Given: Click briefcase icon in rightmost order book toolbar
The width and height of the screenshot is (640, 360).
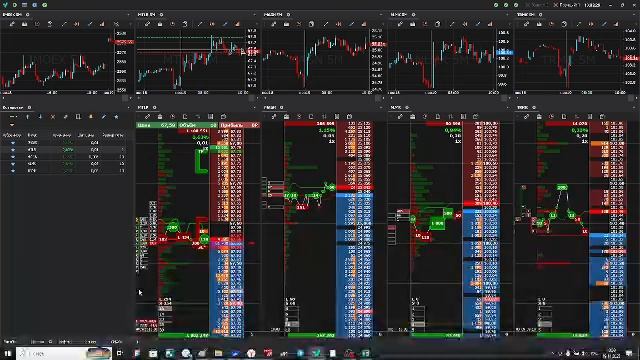Looking at the screenshot, I should click(539, 117).
